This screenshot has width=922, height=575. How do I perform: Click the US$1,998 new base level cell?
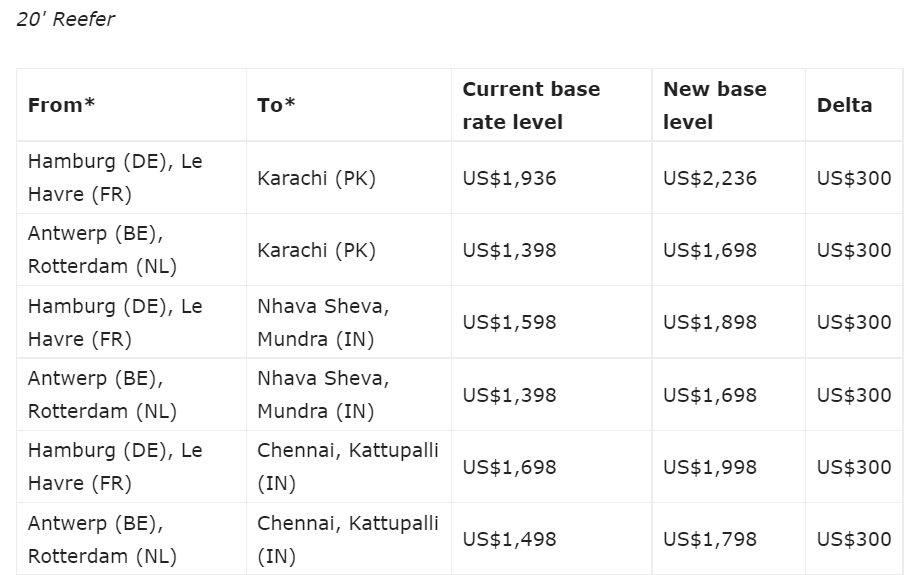(x=710, y=467)
